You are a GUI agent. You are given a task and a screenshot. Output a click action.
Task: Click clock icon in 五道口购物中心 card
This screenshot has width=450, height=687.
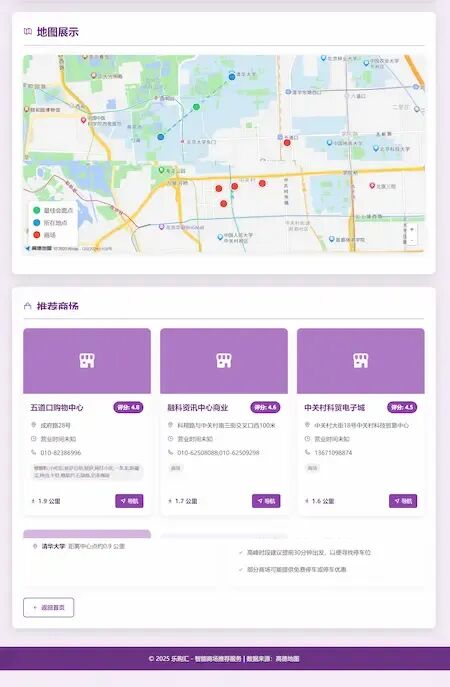33,439
